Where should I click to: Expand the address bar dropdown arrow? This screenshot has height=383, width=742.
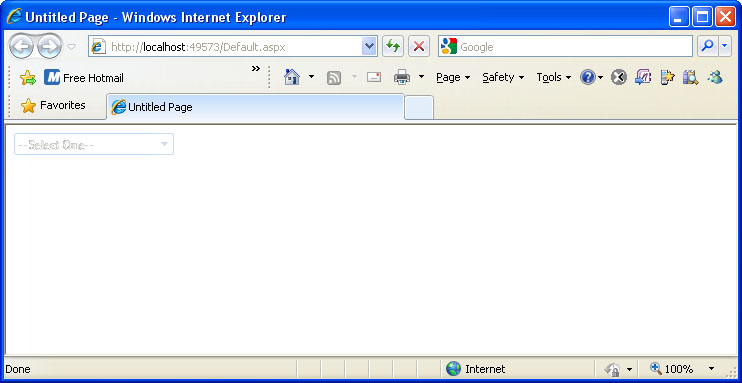point(369,47)
